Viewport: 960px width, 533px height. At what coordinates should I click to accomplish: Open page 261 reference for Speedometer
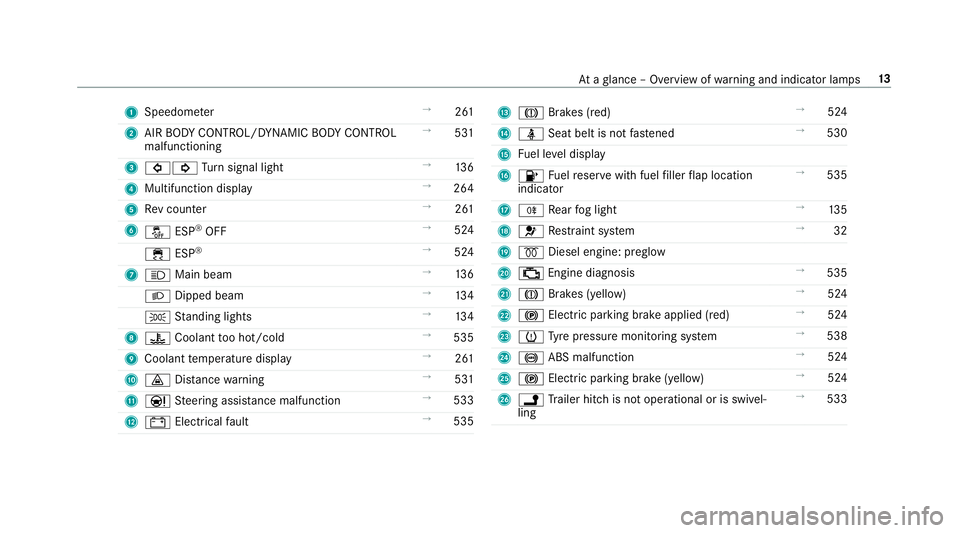463,112
